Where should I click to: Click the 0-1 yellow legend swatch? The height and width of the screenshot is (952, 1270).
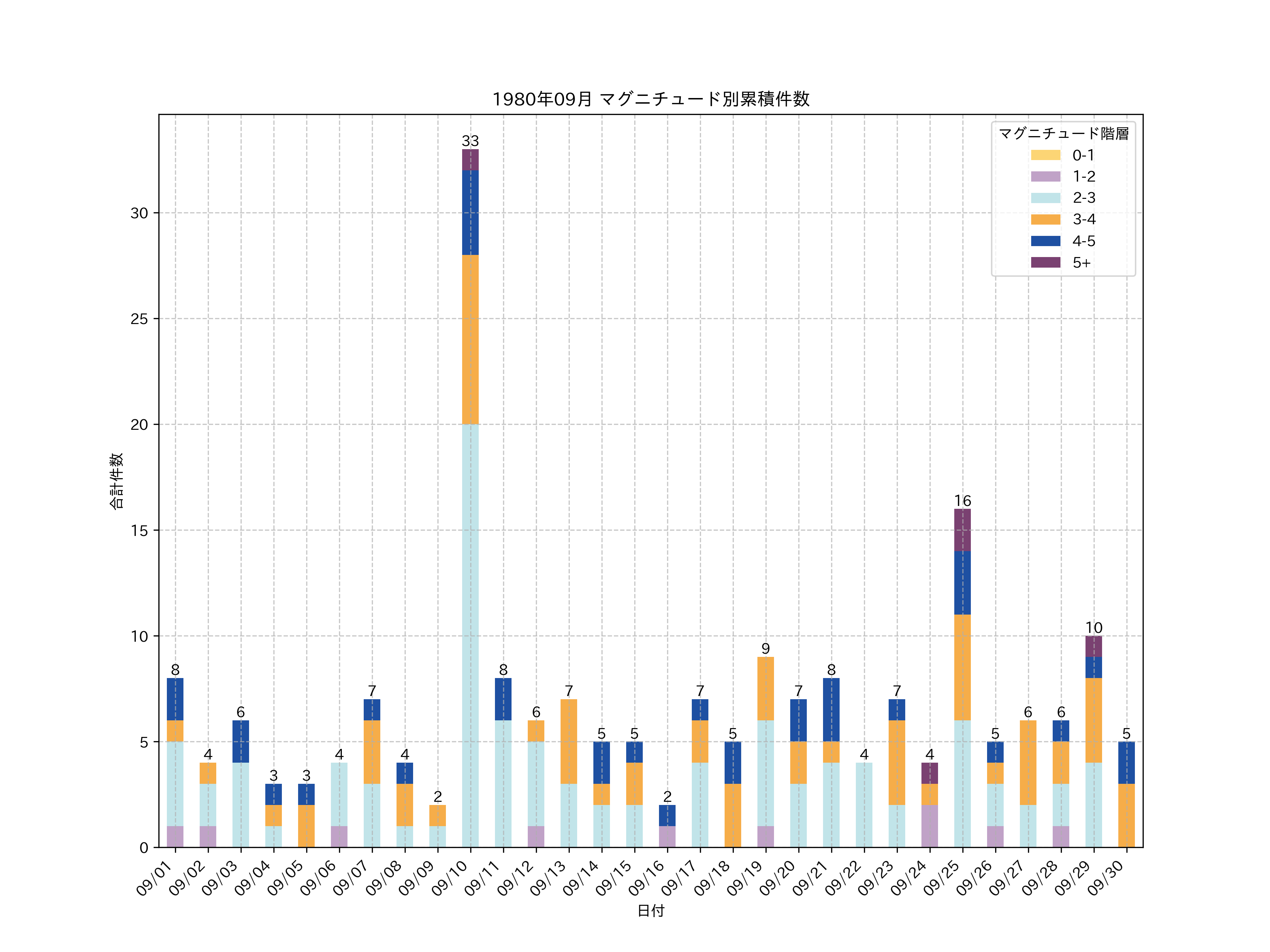[x=1045, y=155]
